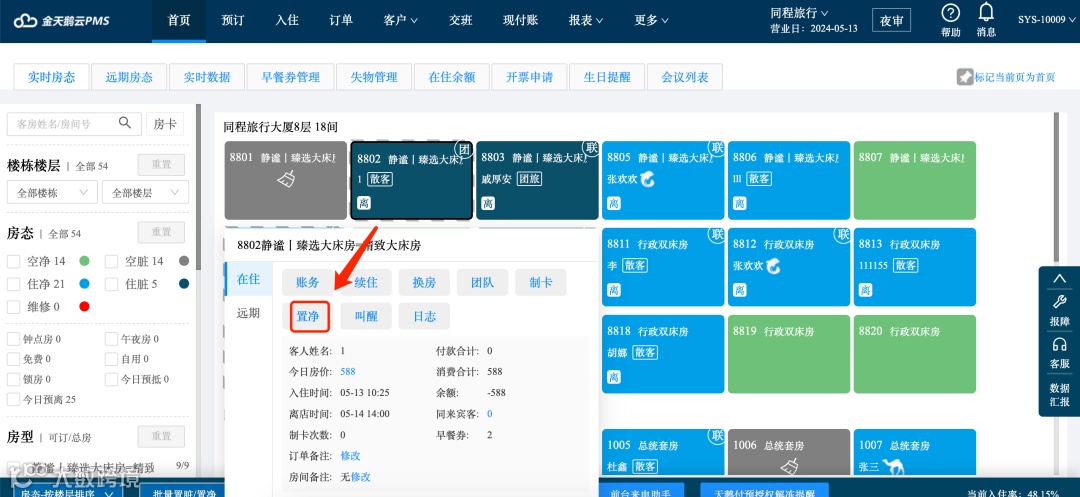Open 客服 headset support
The width and height of the screenshot is (1080, 497).
click(x=1059, y=352)
